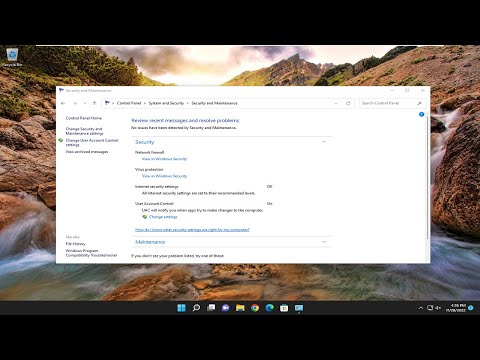Click the window vertical scrollbar

point(427,177)
